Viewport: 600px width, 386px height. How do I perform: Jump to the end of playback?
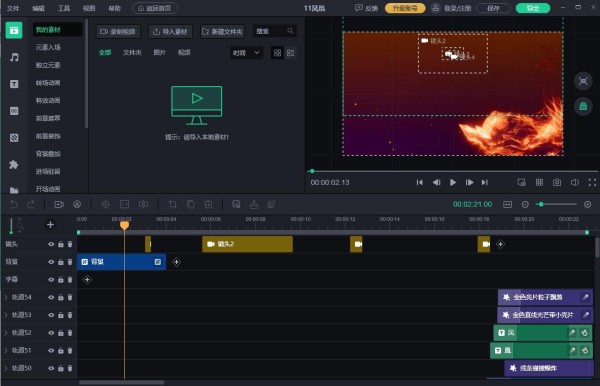485,182
